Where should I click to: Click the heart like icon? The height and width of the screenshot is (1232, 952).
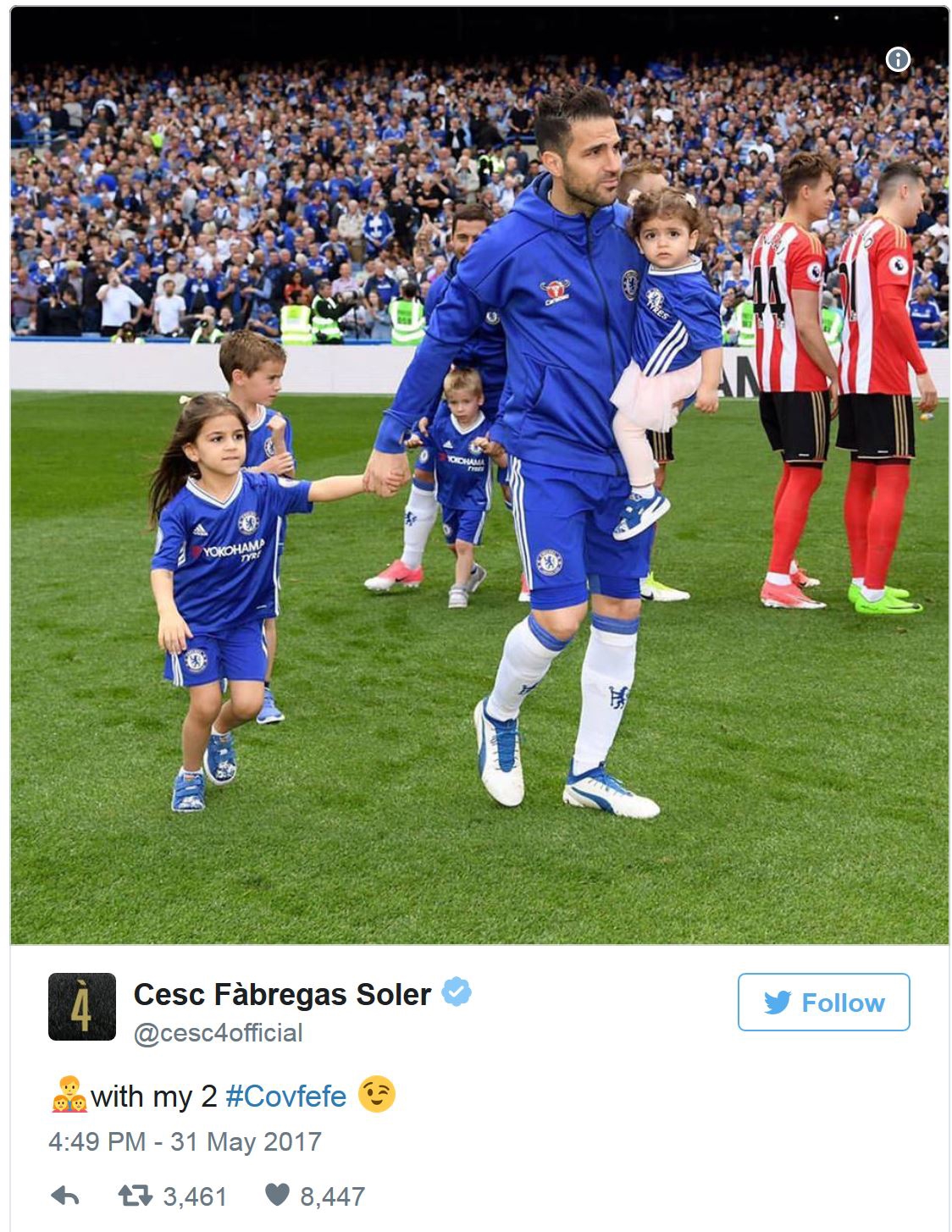click(278, 1195)
